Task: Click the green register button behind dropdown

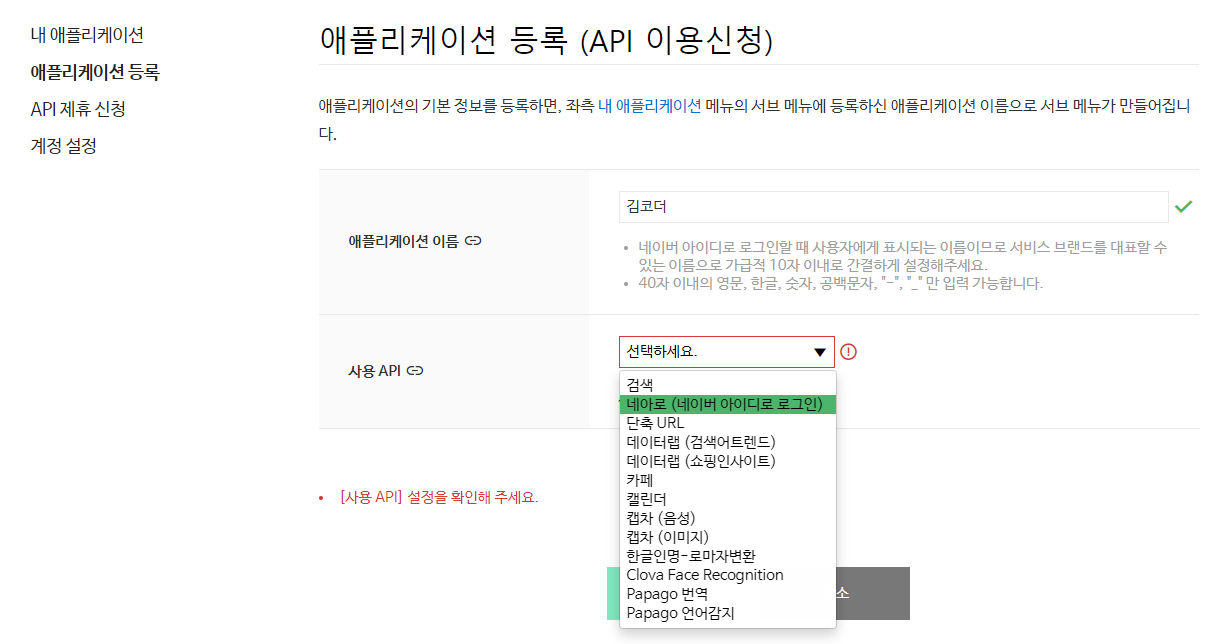Action: [613, 594]
